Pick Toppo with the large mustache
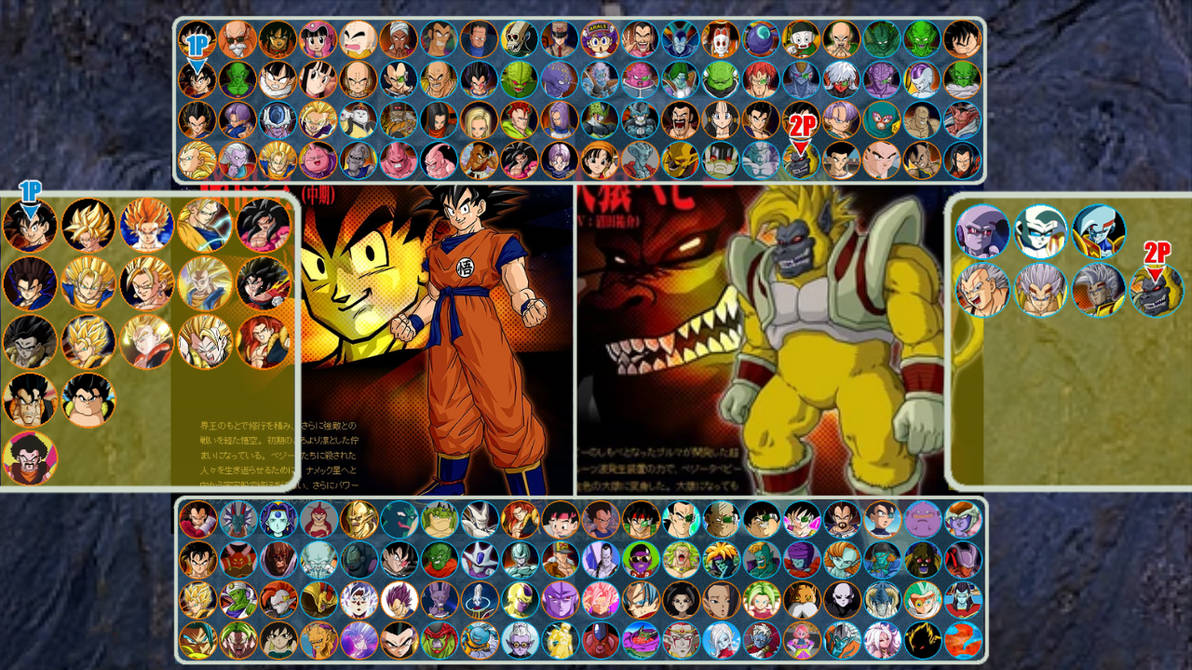The width and height of the screenshot is (1192, 670). (801, 600)
